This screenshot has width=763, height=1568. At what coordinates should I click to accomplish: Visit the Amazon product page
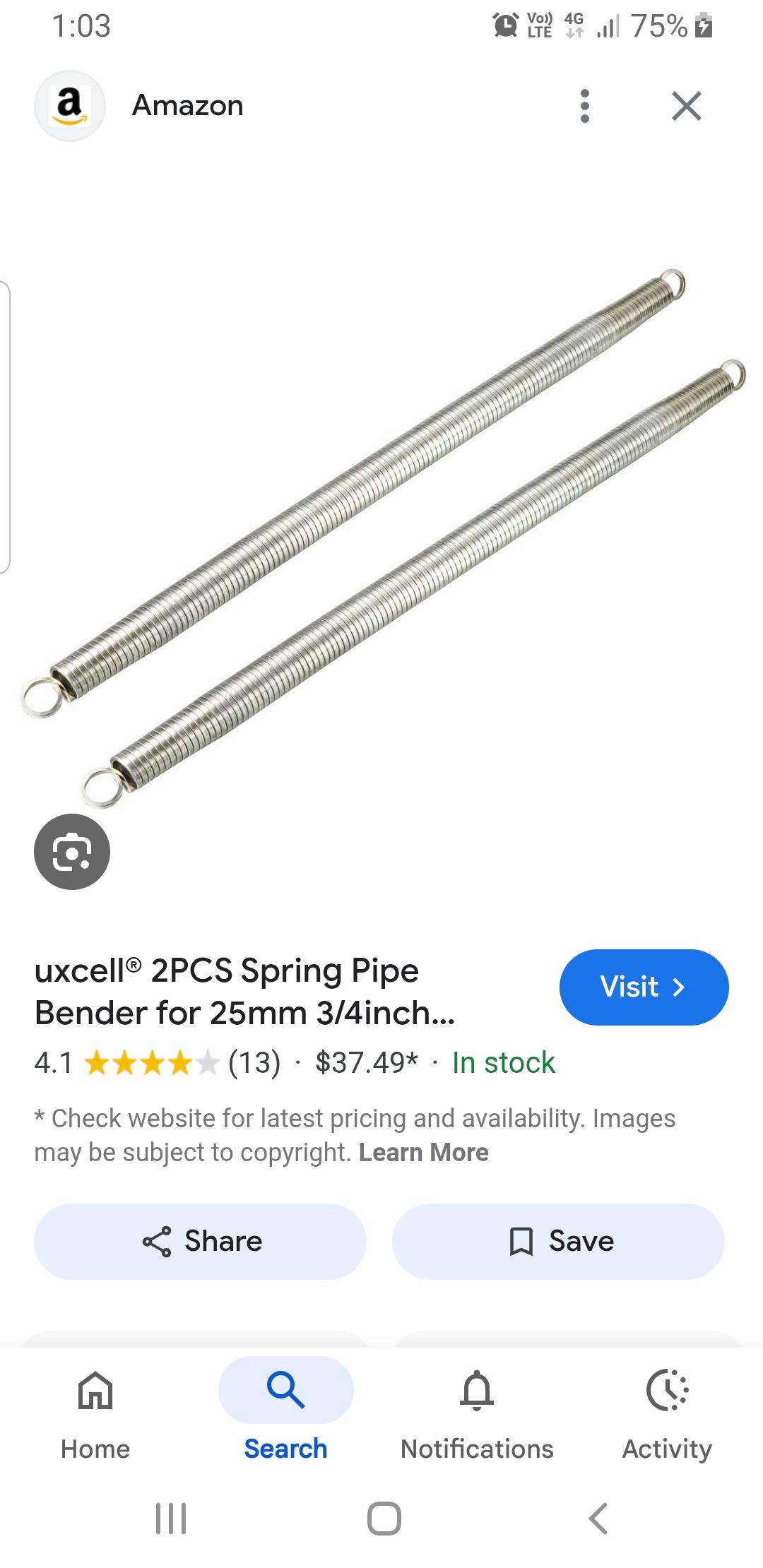tap(644, 987)
